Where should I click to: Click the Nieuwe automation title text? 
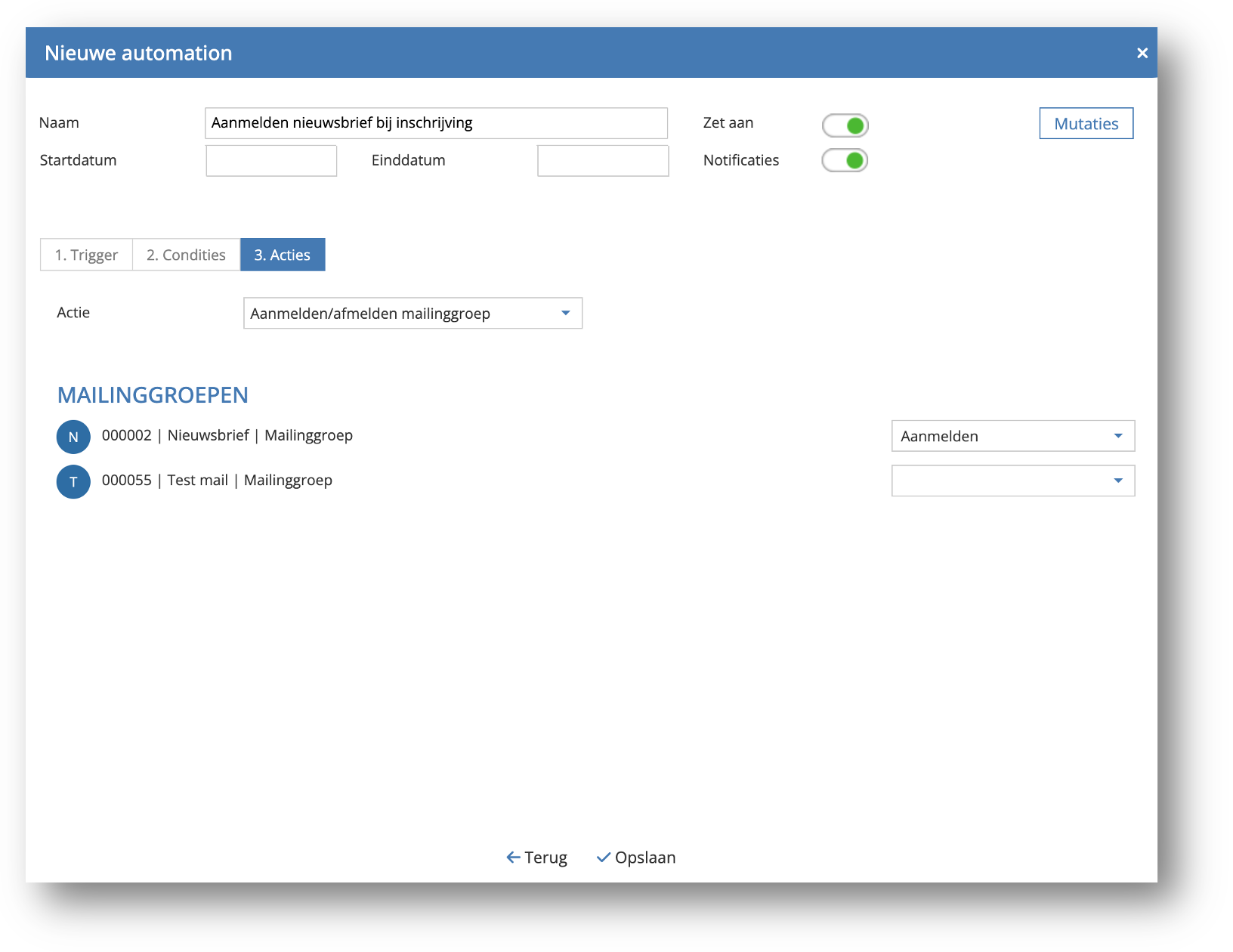click(138, 53)
